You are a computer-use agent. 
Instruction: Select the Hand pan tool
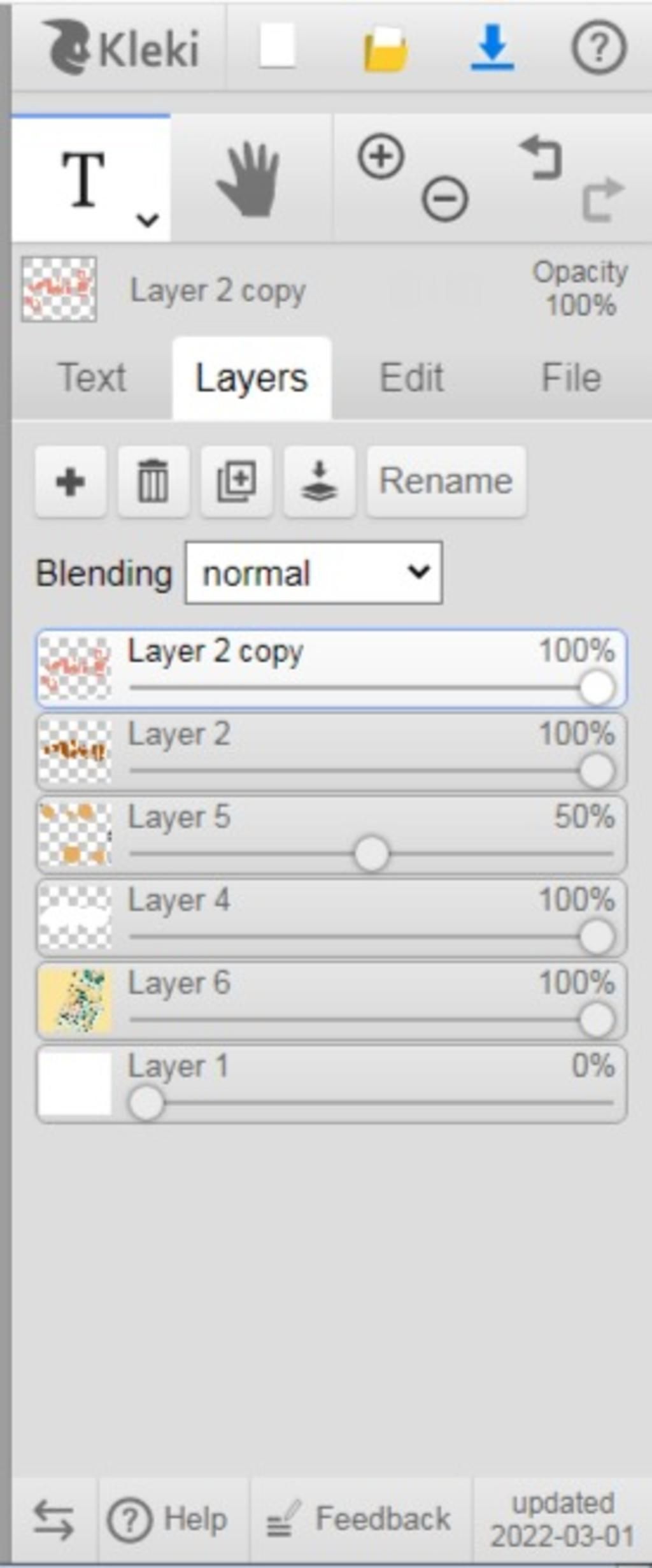(249, 178)
